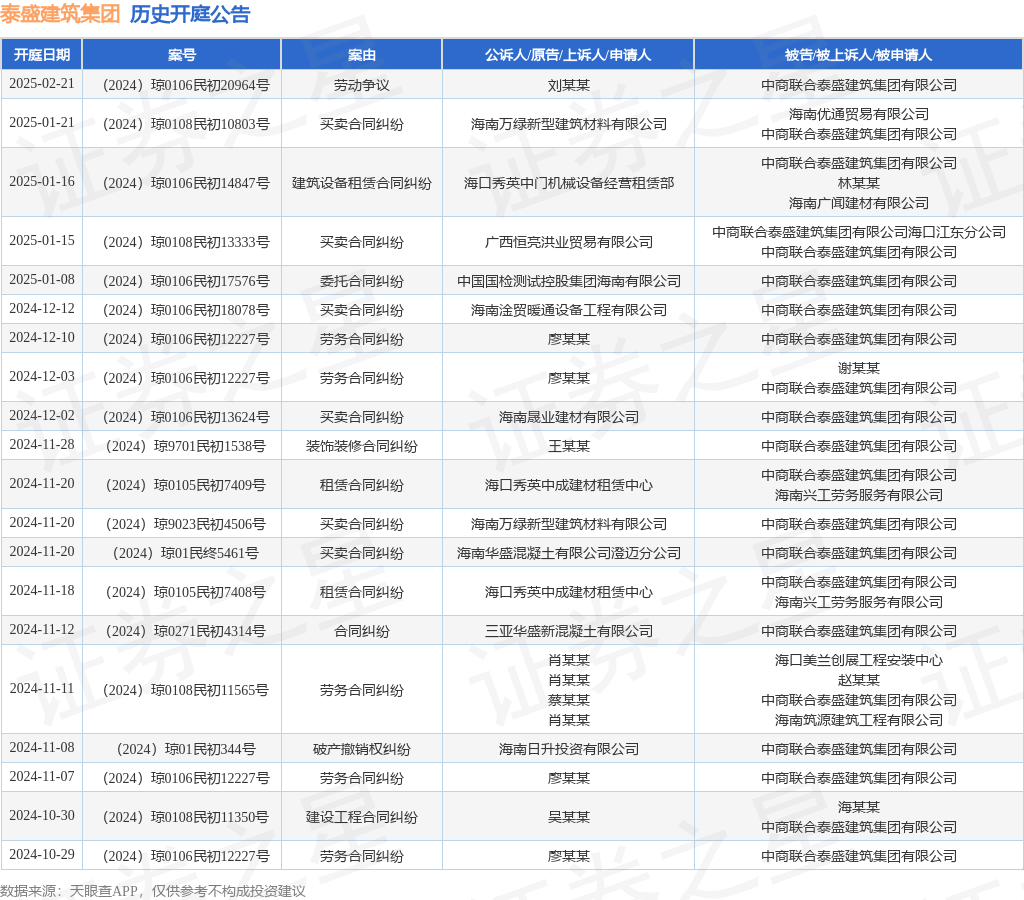This screenshot has width=1024, height=900.
Task: Select case number 琼0105民初7409号
Action: [186, 485]
